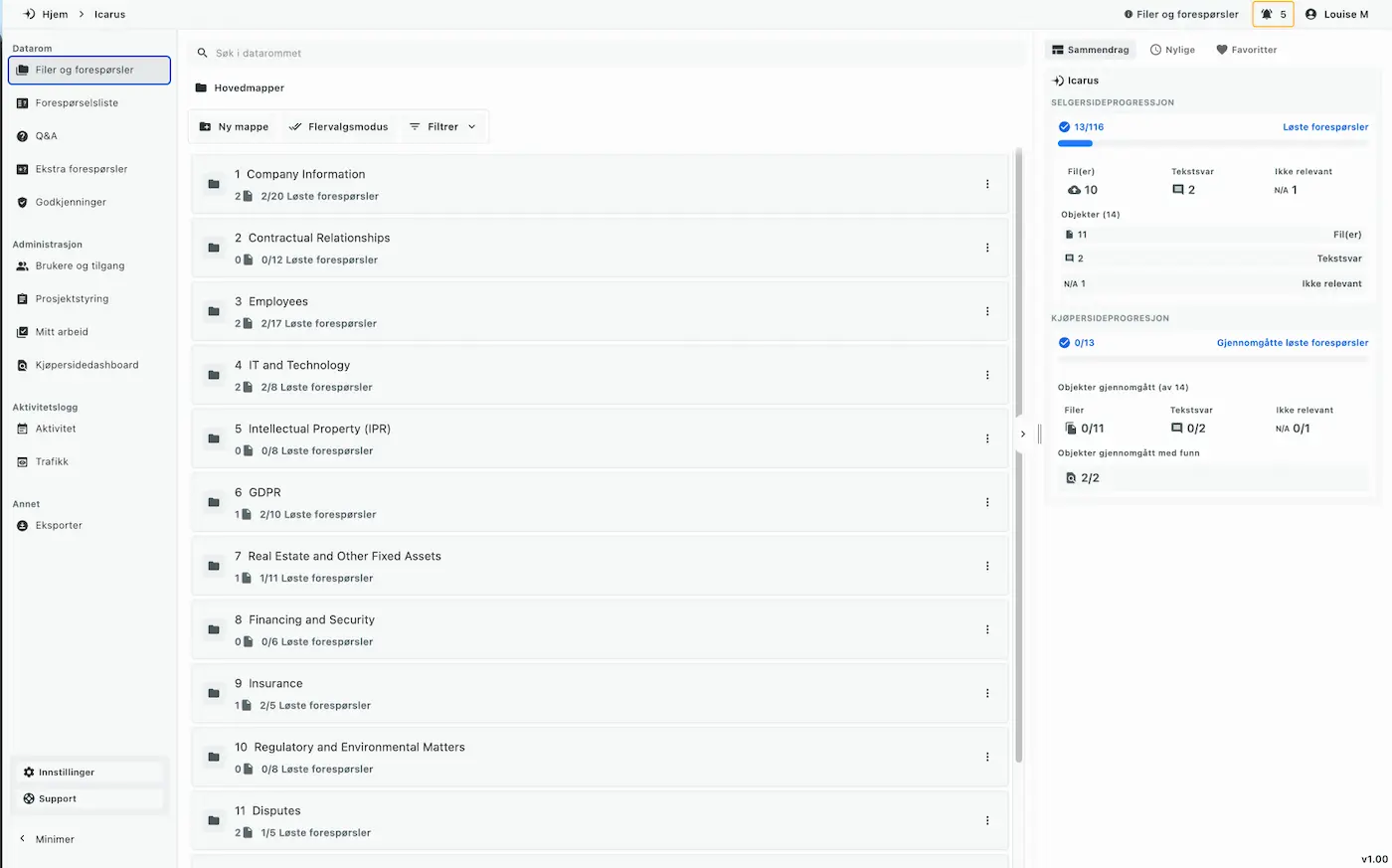The image size is (1392, 868).
Task: Click the Løste forespørsler link
Action: 1325,127
